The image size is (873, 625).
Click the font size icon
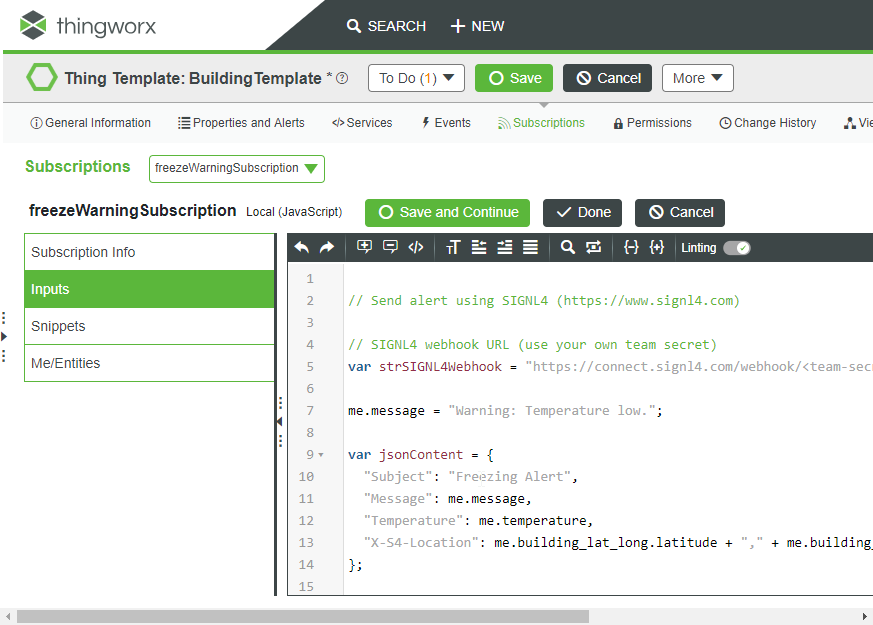click(x=453, y=247)
